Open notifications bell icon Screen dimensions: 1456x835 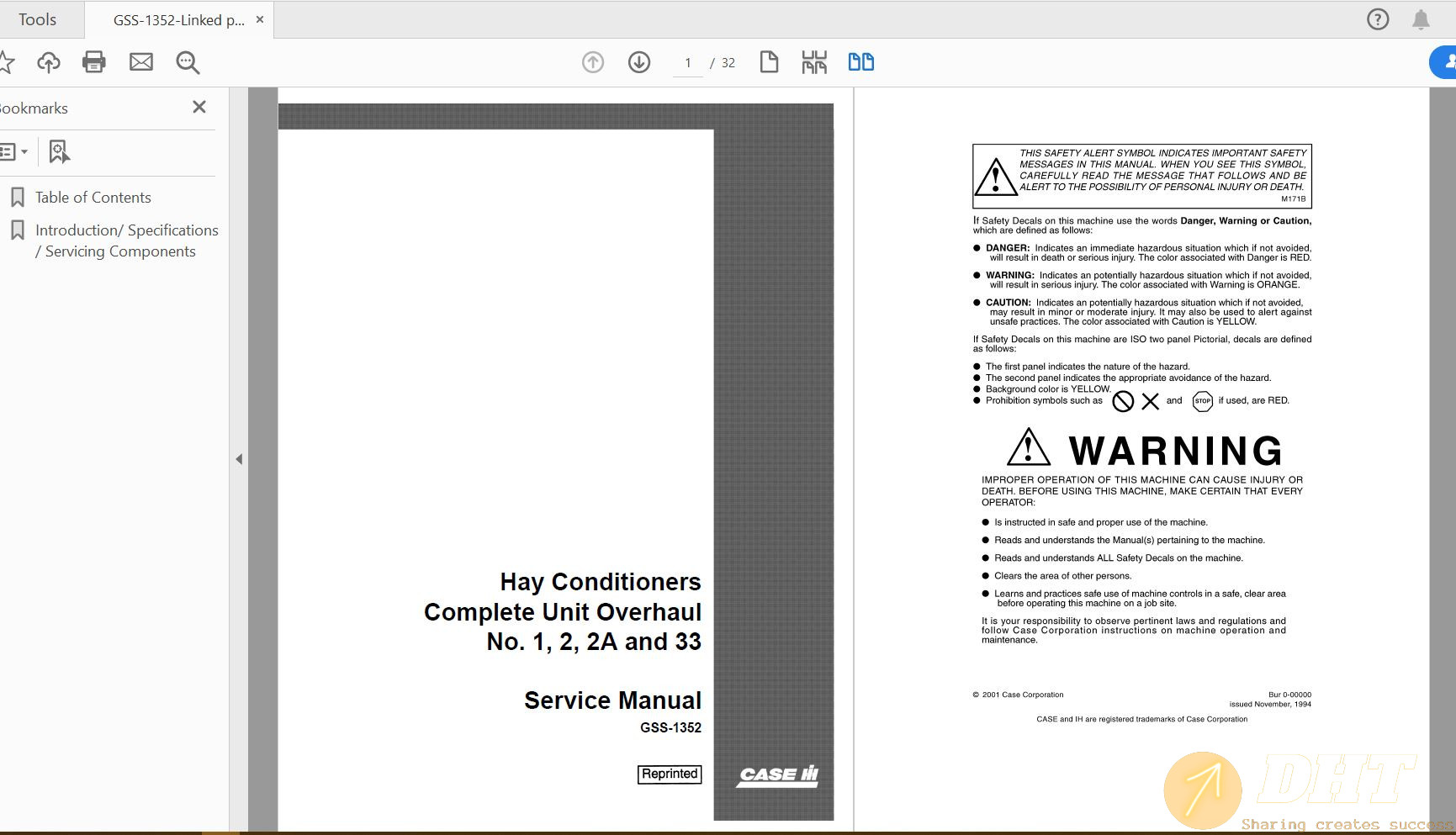(x=1421, y=19)
